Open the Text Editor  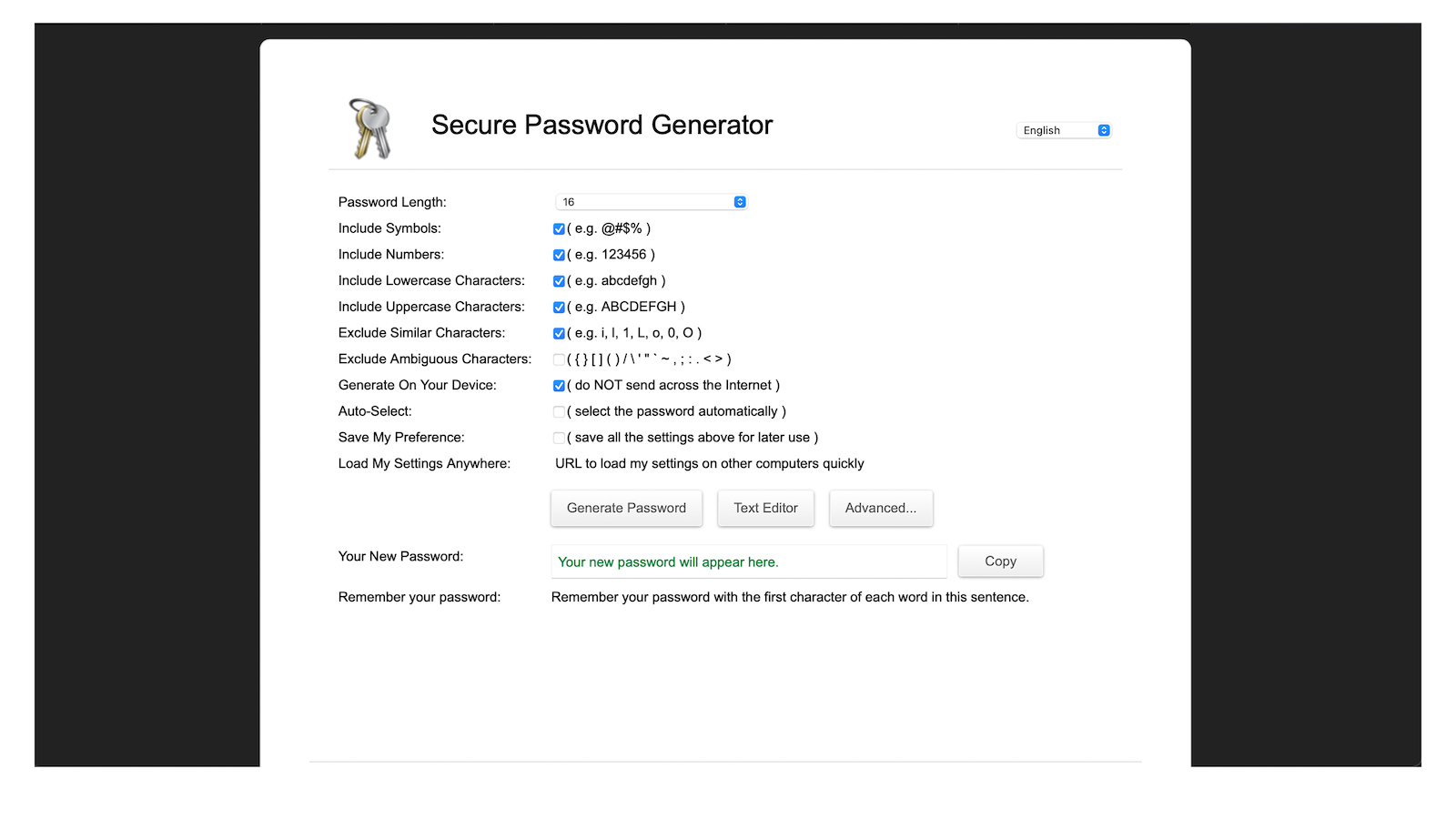point(765,508)
